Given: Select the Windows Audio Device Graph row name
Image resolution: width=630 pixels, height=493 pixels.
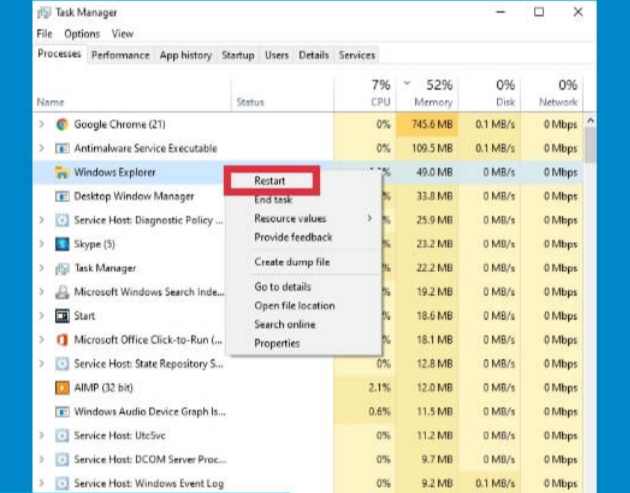Looking at the screenshot, I should [x=150, y=412].
